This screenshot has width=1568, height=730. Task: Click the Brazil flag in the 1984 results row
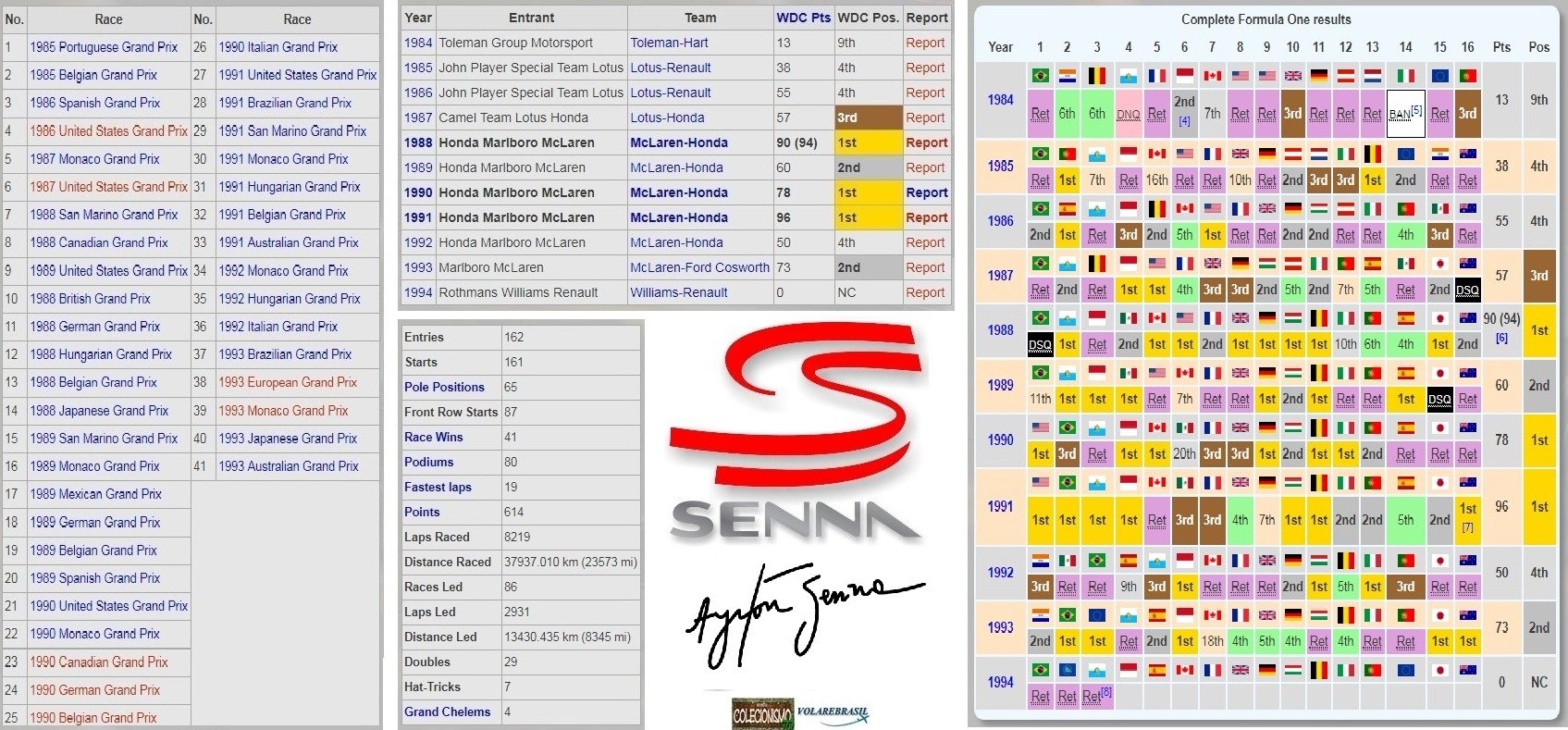(1040, 76)
